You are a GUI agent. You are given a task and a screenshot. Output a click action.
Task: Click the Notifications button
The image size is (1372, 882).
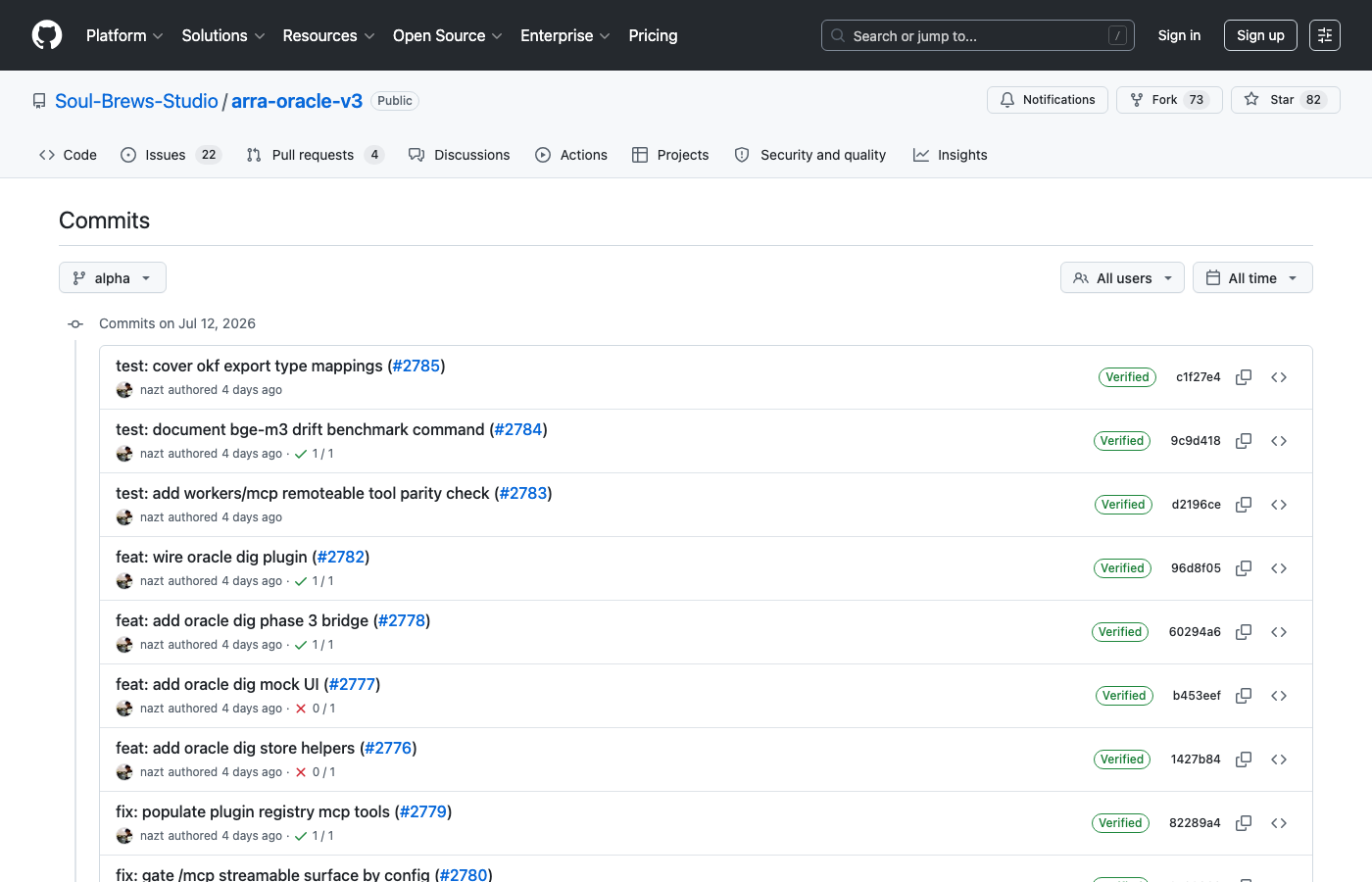[x=1048, y=100]
